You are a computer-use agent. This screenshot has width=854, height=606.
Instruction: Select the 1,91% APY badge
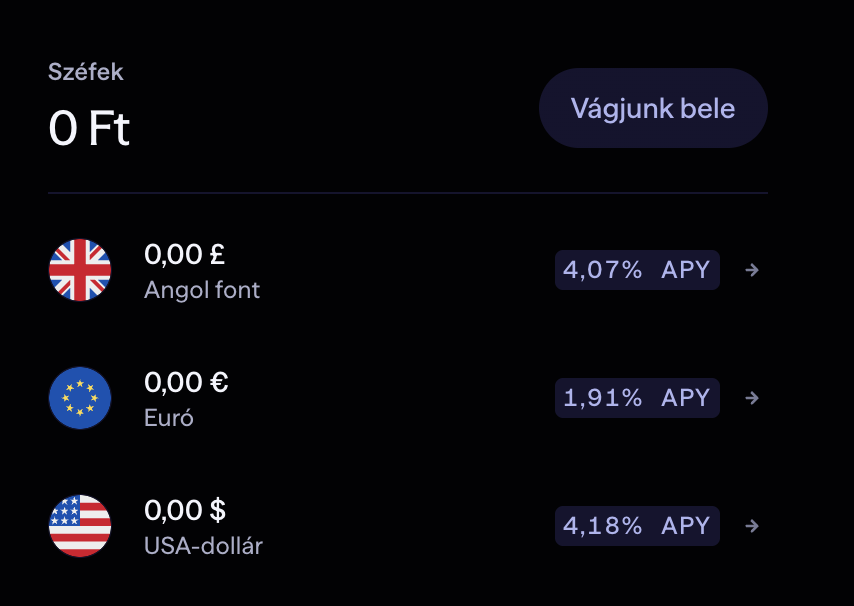[x=636, y=398]
